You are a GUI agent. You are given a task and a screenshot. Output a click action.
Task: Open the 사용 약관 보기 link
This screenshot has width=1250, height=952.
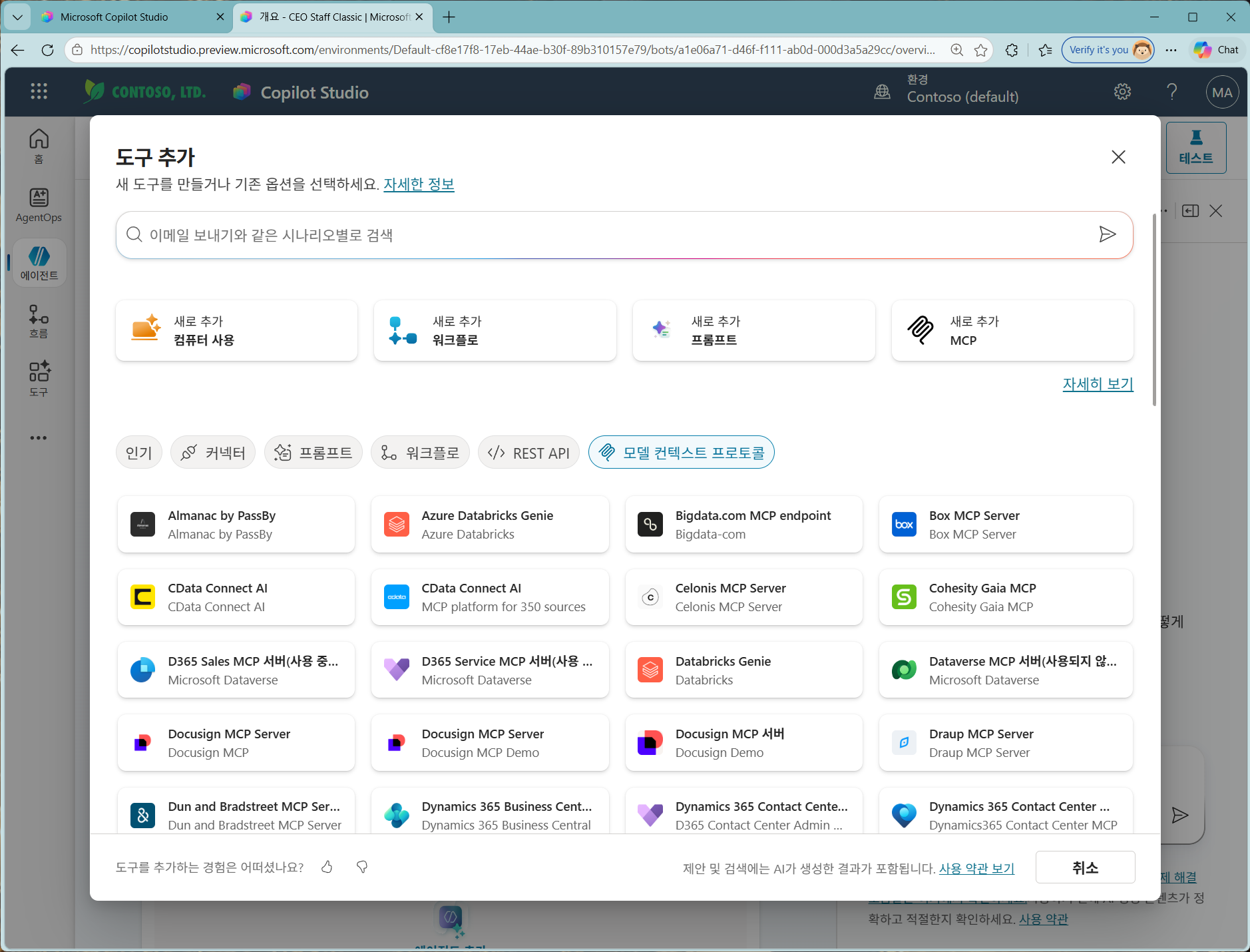[x=976, y=868]
